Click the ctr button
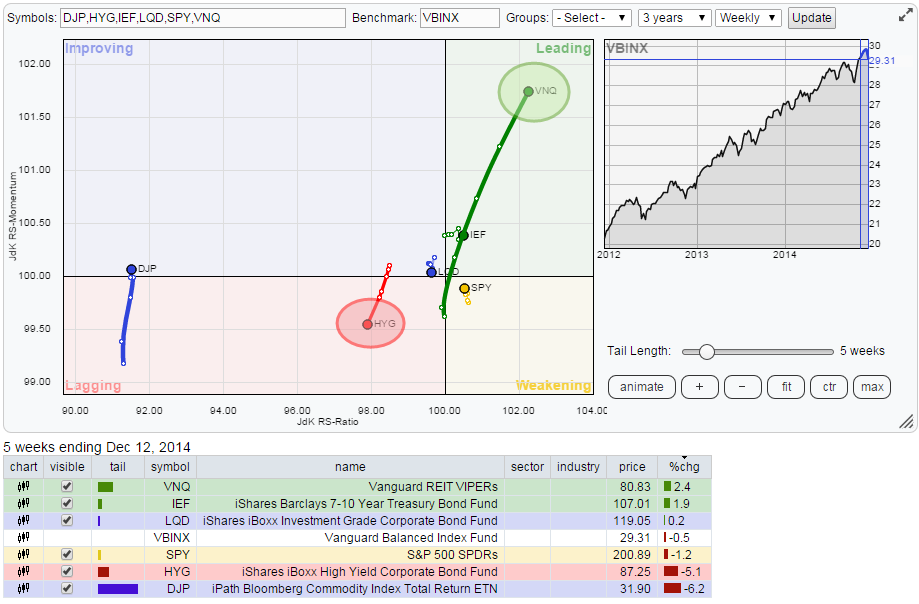This screenshot has height=604, width=919. [829, 387]
